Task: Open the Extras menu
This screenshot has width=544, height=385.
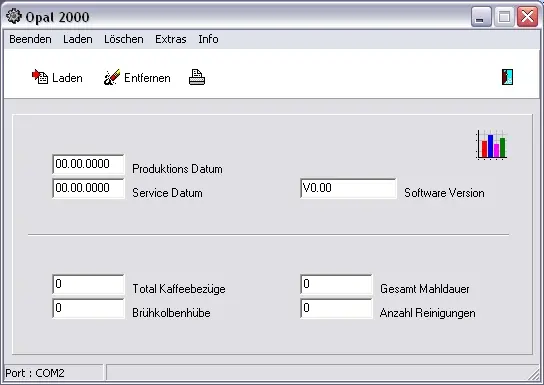Action: click(171, 39)
